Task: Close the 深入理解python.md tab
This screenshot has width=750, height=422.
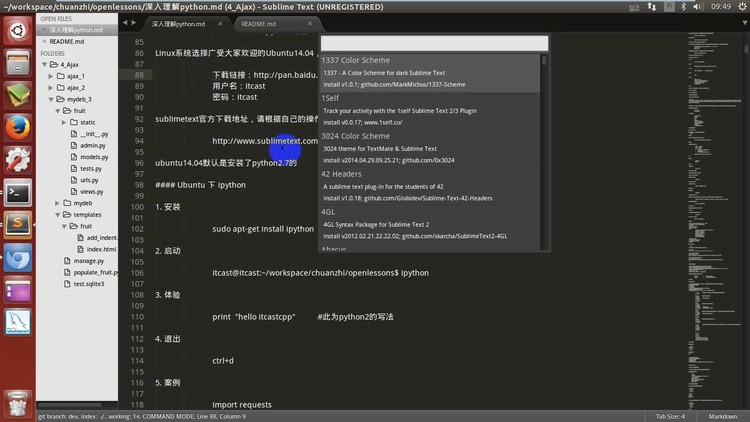Action: (220, 23)
